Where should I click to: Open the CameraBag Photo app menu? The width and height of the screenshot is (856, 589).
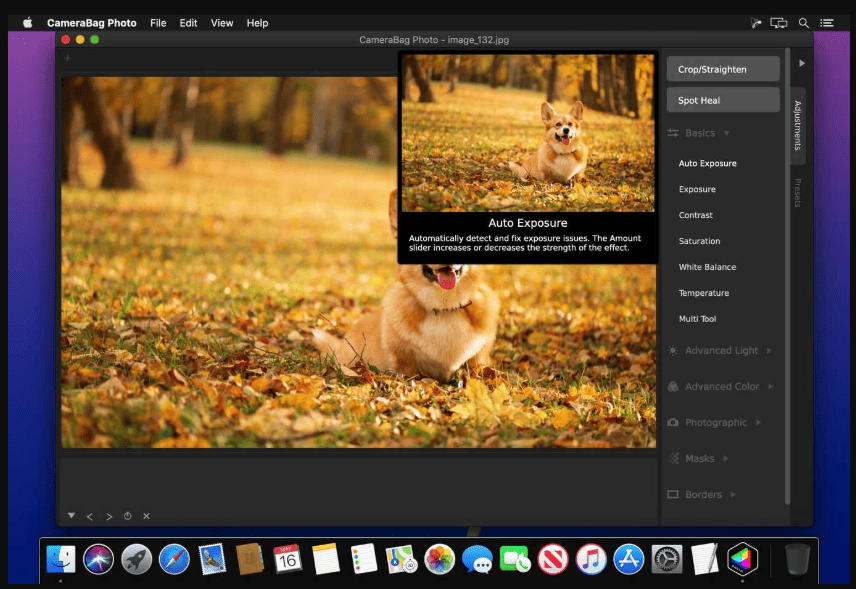click(92, 23)
